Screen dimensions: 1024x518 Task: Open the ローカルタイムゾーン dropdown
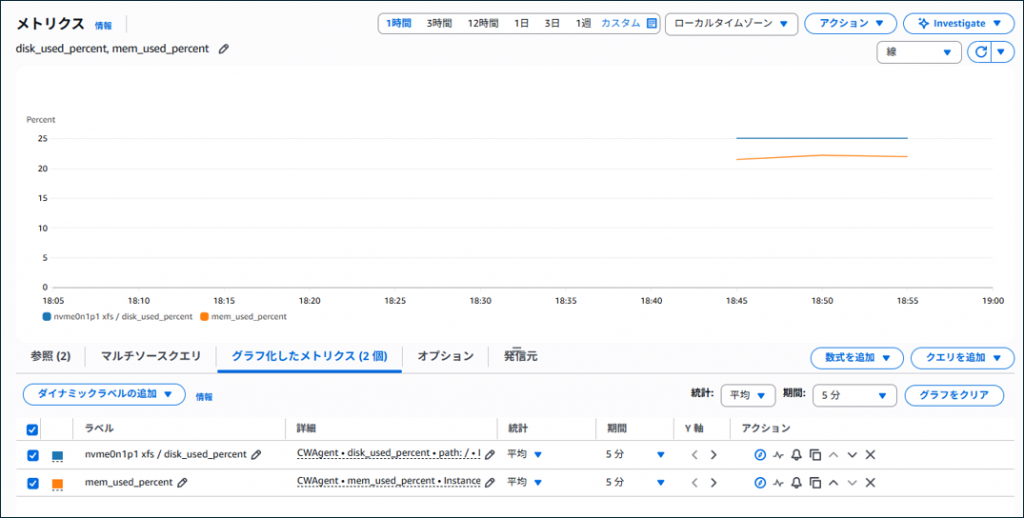(x=730, y=23)
